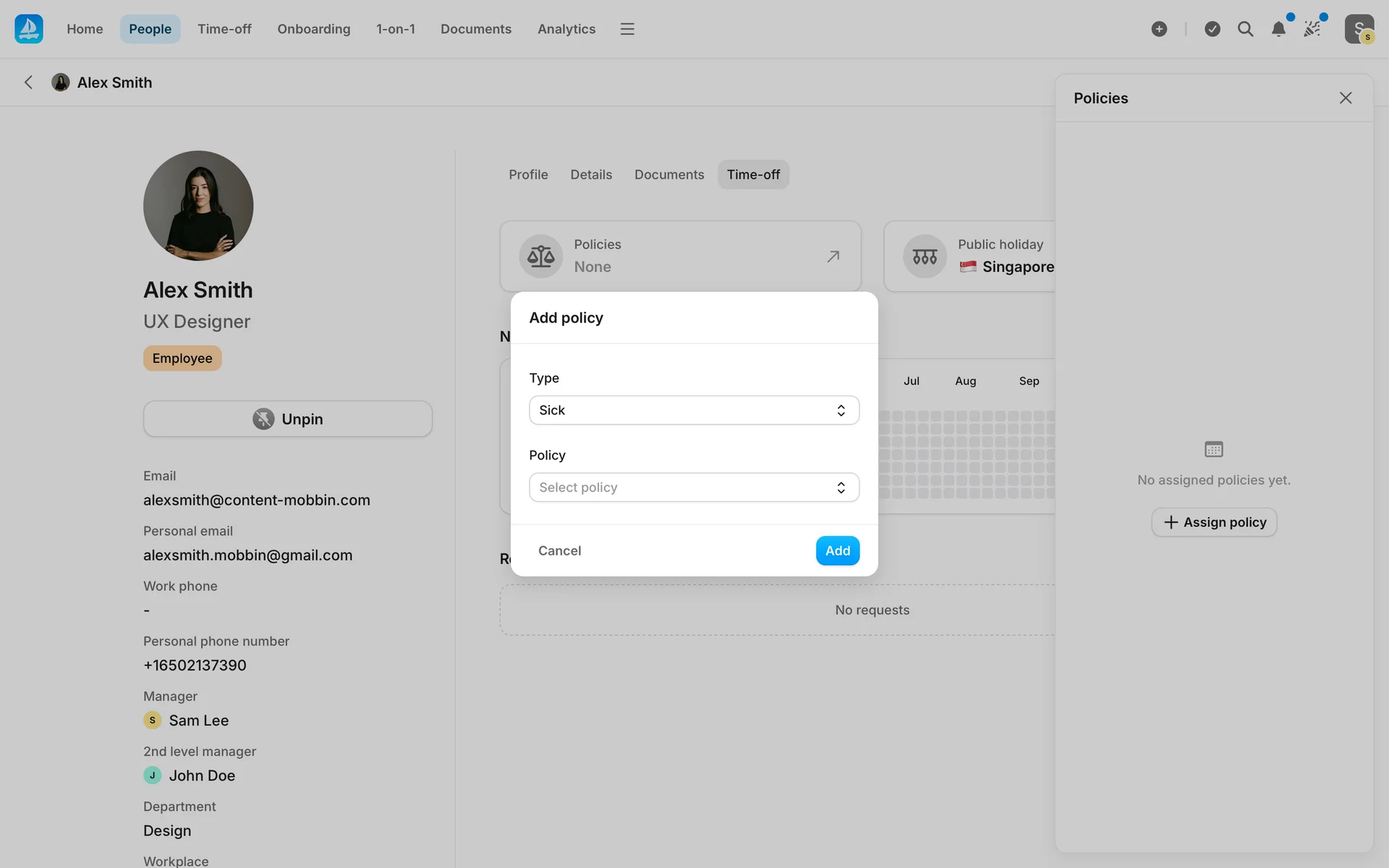Screen dimensions: 1389x868
Task: Click the search magnifier icon
Action: 1245,29
